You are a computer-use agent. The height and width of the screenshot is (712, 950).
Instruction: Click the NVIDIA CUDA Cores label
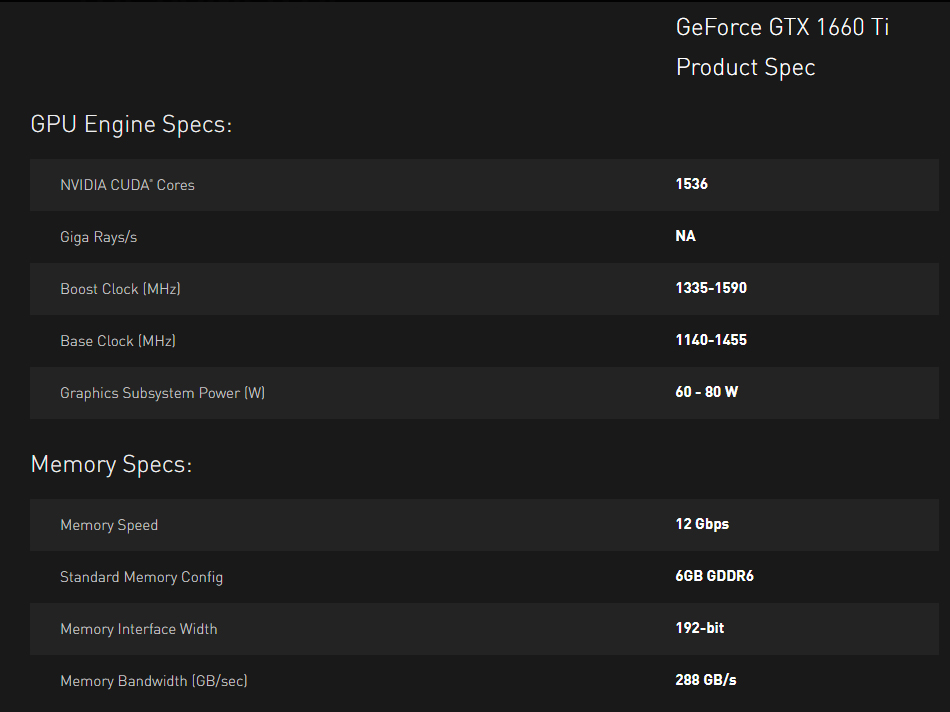(127, 185)
